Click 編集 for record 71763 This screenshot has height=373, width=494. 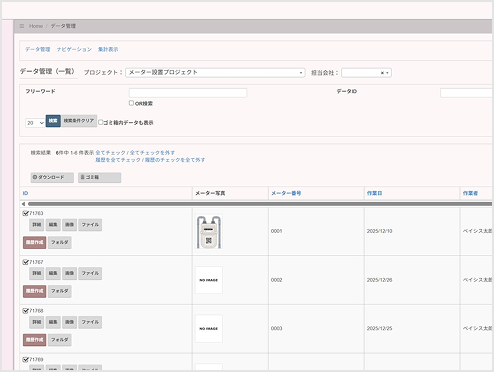click(53, 225)
